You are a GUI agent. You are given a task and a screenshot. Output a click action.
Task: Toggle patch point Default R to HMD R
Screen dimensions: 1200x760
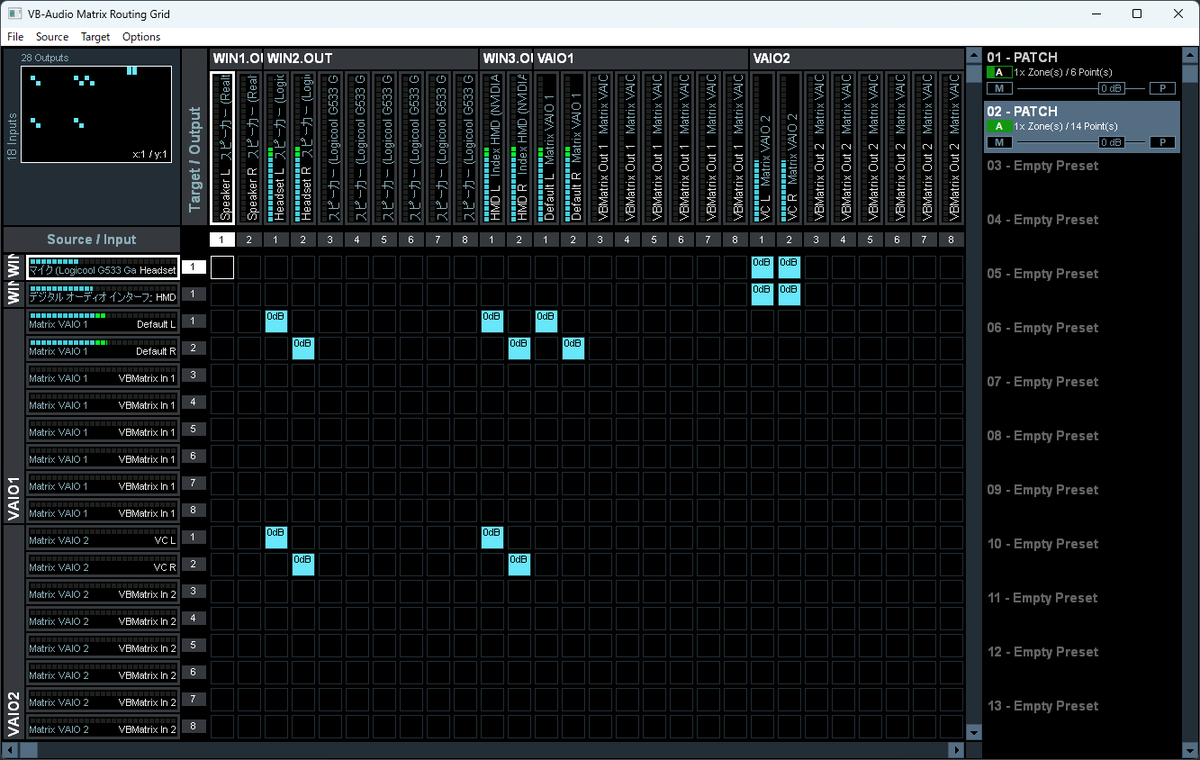[519, 348]
